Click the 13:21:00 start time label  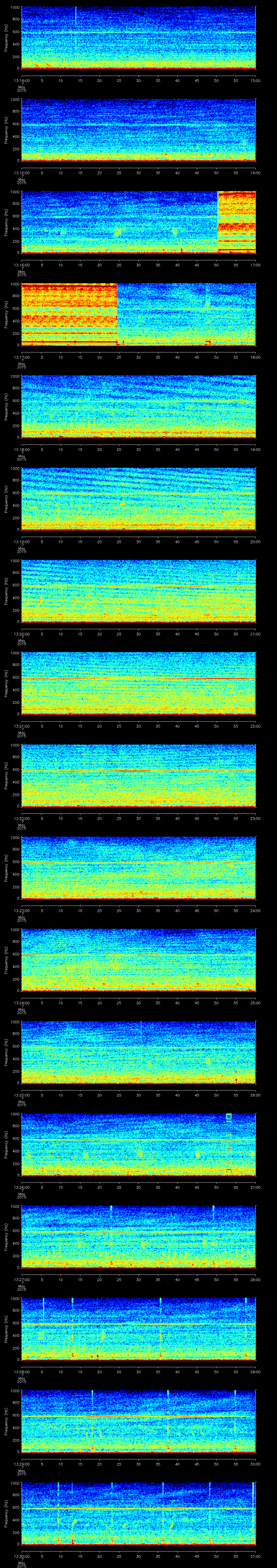pos(22,726)
